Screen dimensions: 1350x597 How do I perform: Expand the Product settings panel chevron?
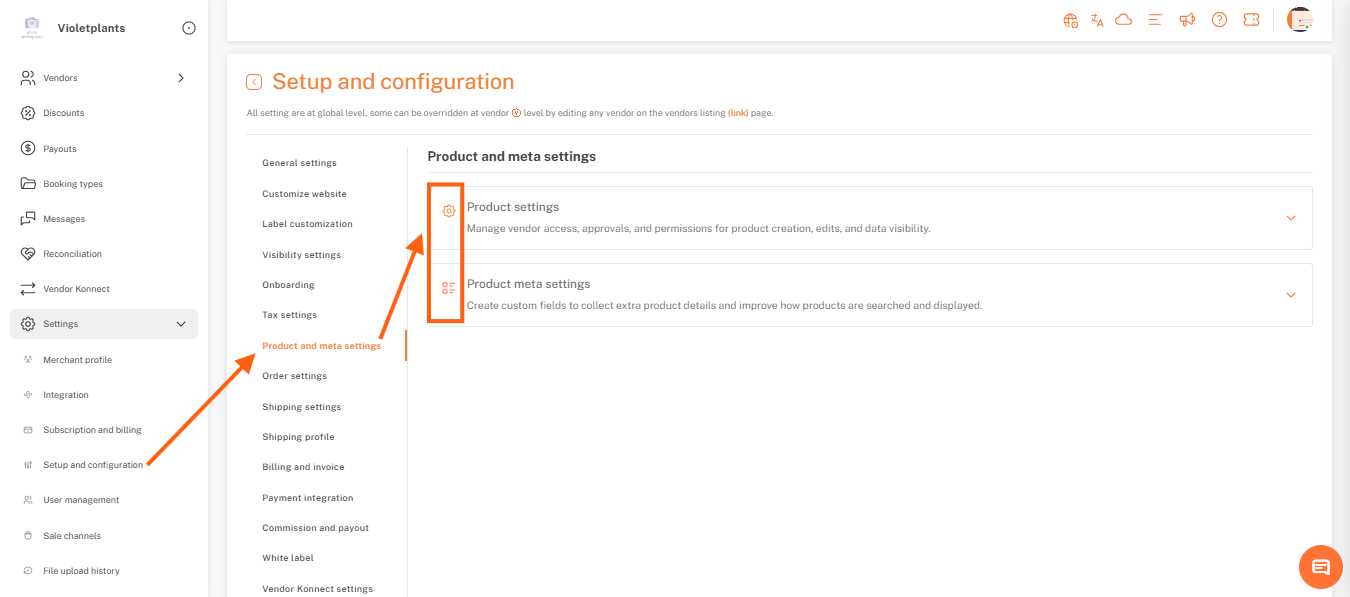pyautogui.click(x=1291, y=218)
